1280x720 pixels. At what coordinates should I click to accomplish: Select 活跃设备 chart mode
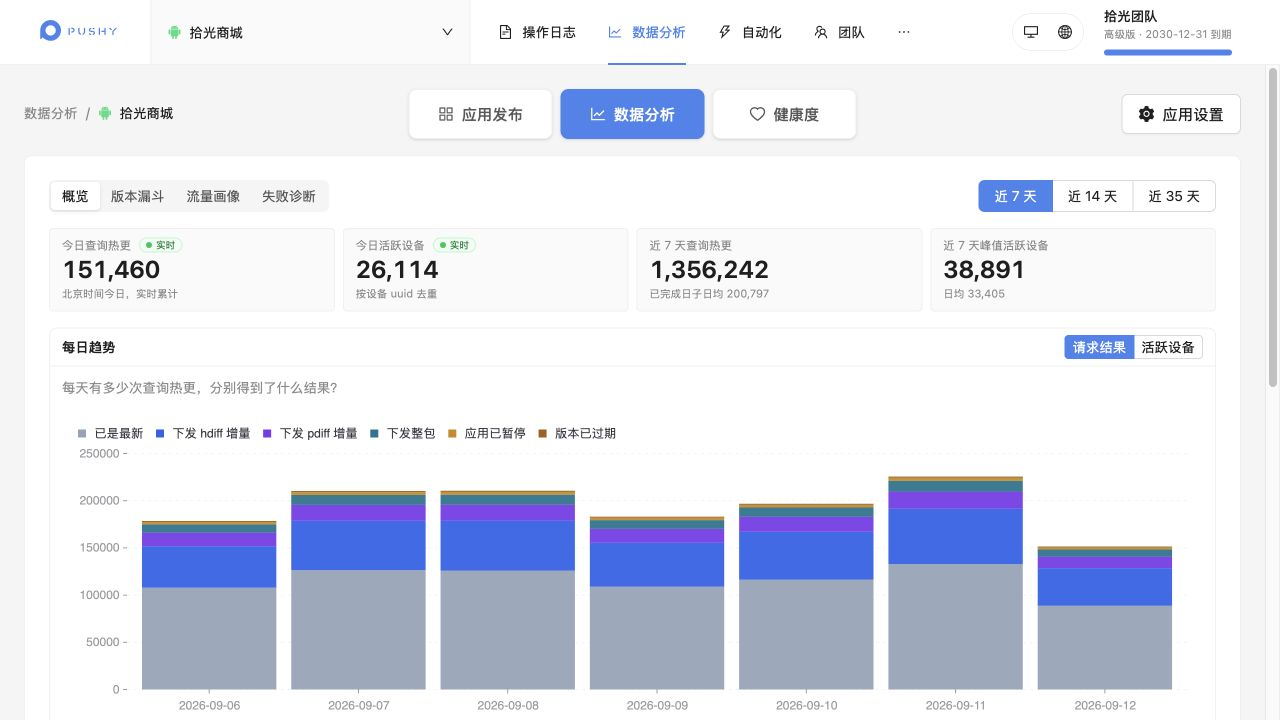[x=1168, y=347]
